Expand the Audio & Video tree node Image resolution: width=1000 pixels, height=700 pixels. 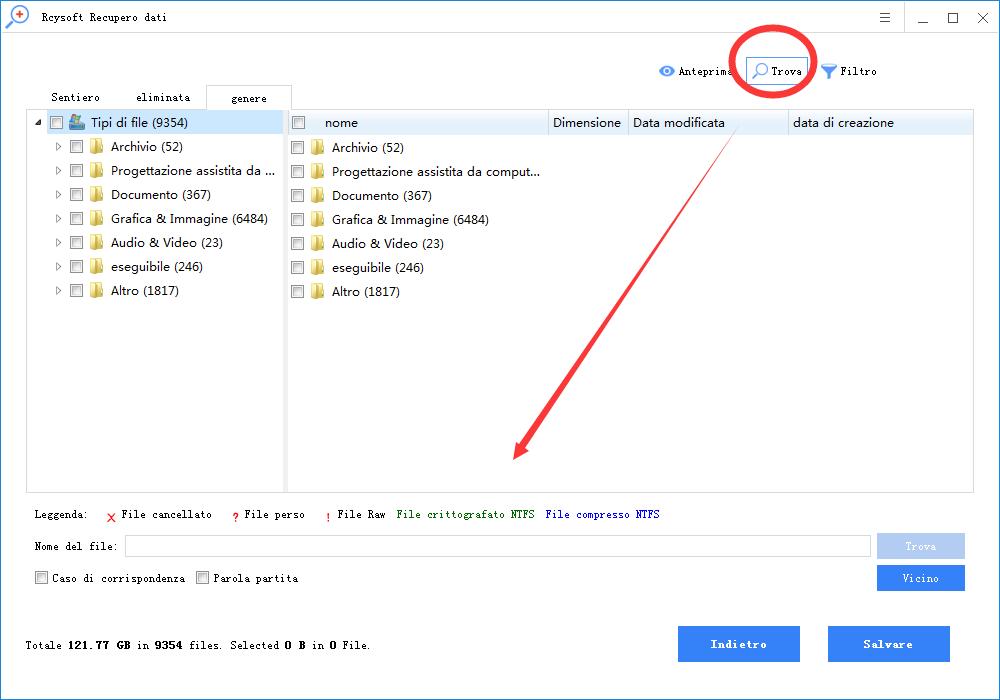tap(58, 243)
